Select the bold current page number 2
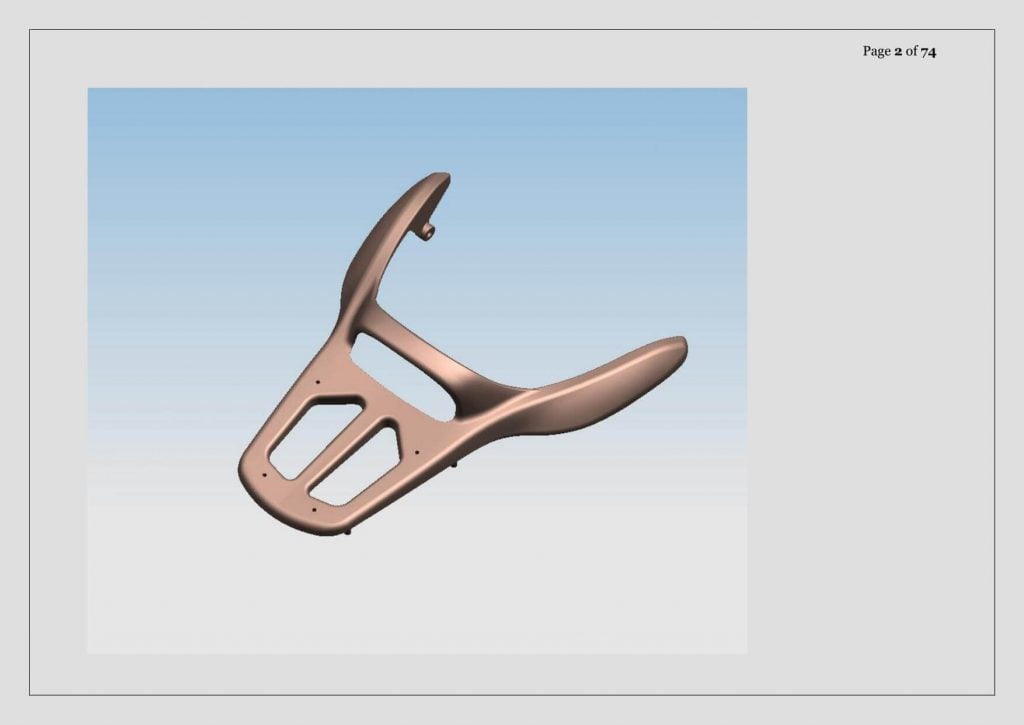The width and height of the screenshot is (1024, 725). (x=898, y=52)
